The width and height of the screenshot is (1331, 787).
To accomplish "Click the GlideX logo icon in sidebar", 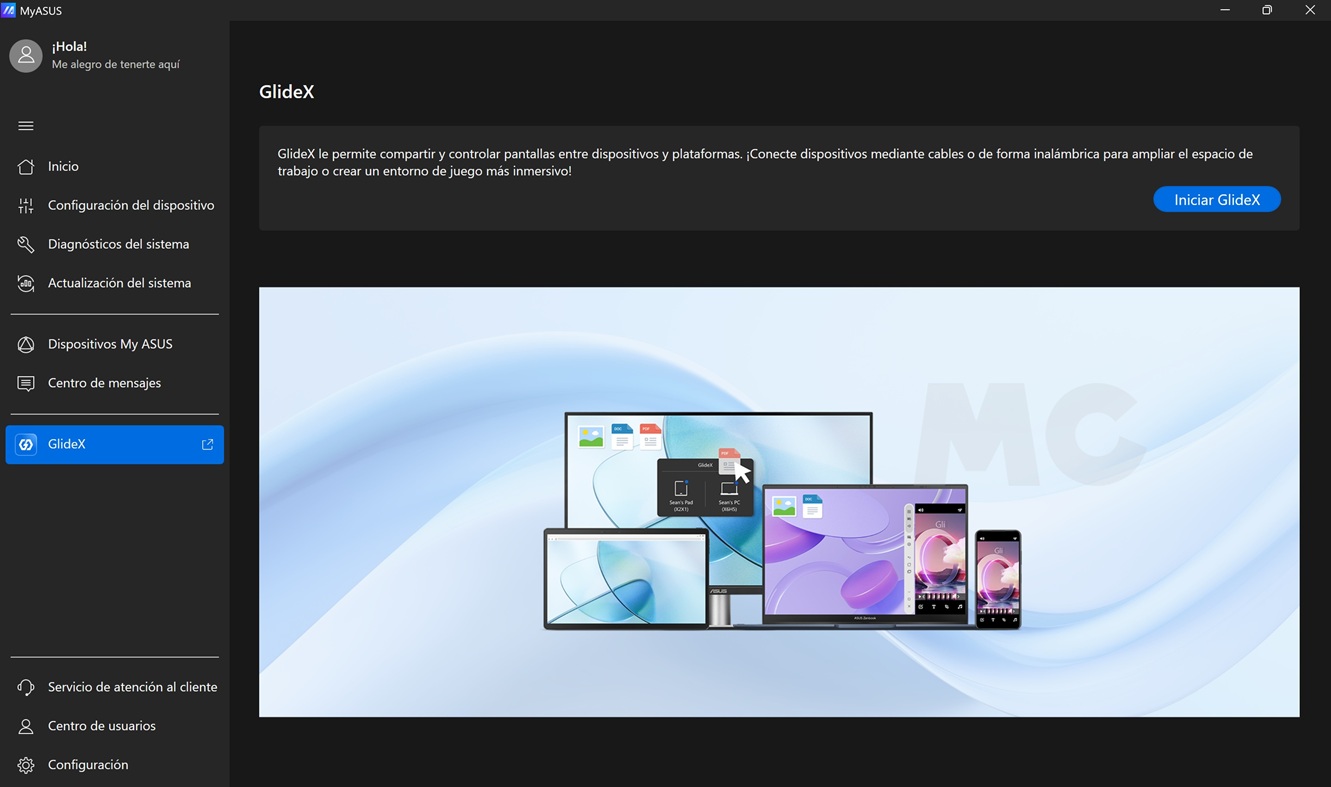I will coord(26,445).
